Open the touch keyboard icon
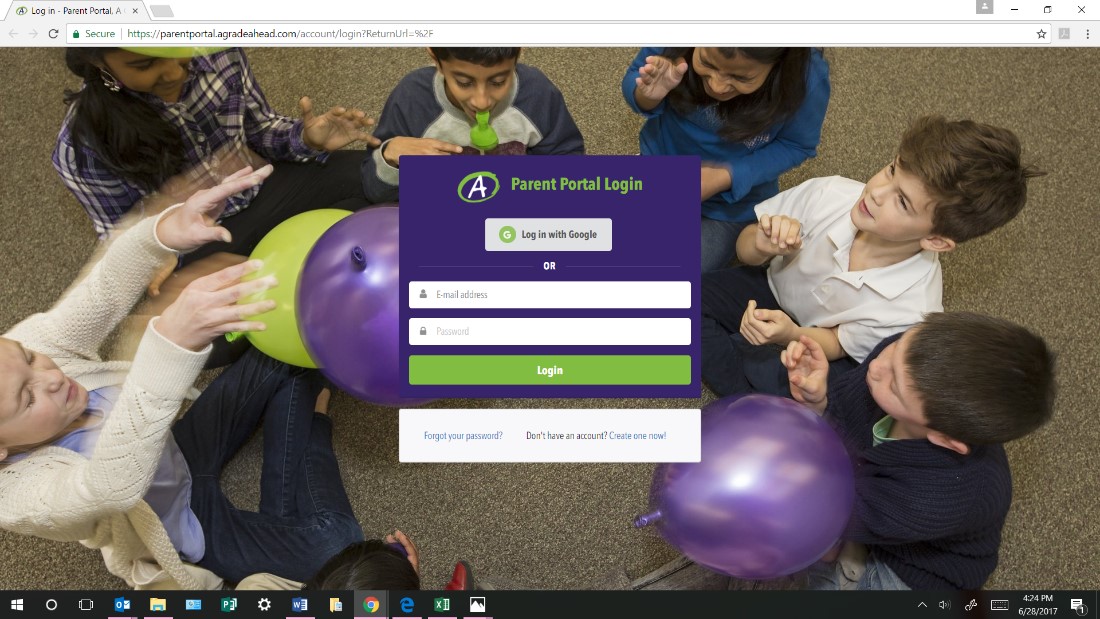The width and height of the screenshot is (1100, 619). [1000, 604]
